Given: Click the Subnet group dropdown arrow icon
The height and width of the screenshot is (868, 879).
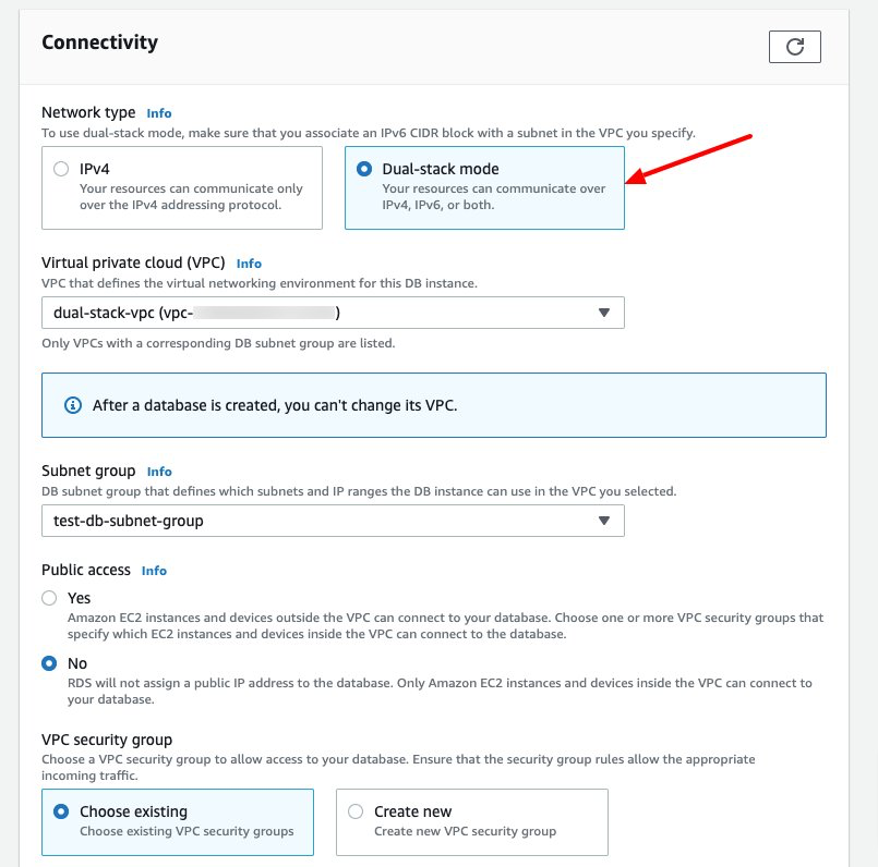Looking at the screenshot, I should pos(604,521).
